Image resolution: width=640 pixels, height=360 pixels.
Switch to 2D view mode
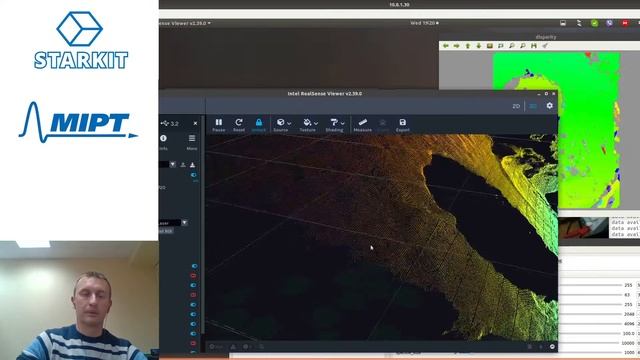point(516,106)
